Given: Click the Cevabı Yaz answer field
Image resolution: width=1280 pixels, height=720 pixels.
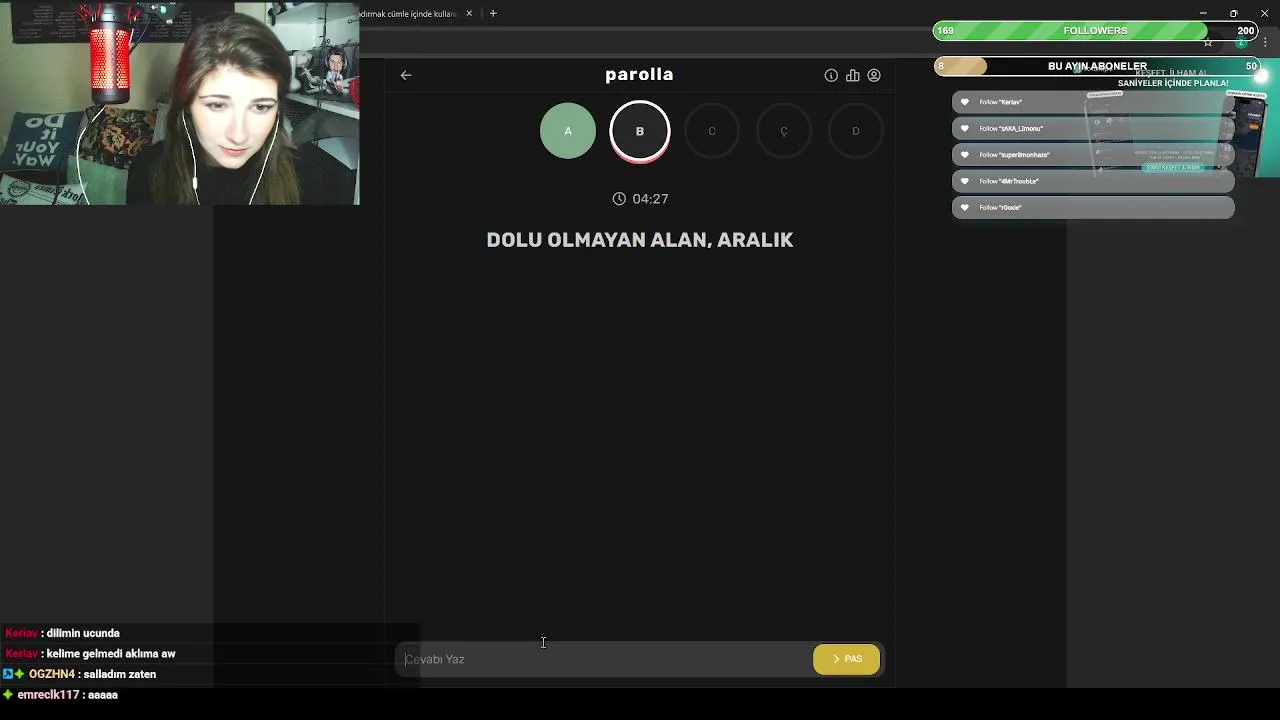Looking at the screenshot, I should pyautogui.click(x=604, y=659).
